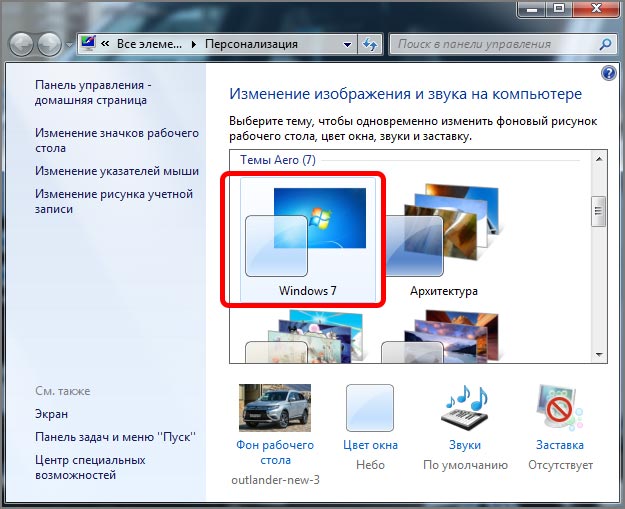Click the 'Все элеме...' breadcrumb segment
The height and width of the screenshot is (509, 625).
tap(149, 44)
